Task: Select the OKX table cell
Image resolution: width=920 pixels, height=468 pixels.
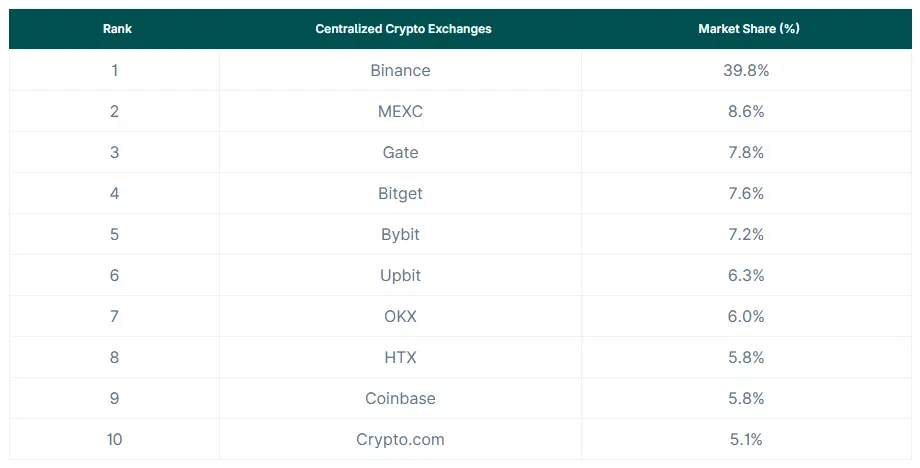Action: point(400,317)
